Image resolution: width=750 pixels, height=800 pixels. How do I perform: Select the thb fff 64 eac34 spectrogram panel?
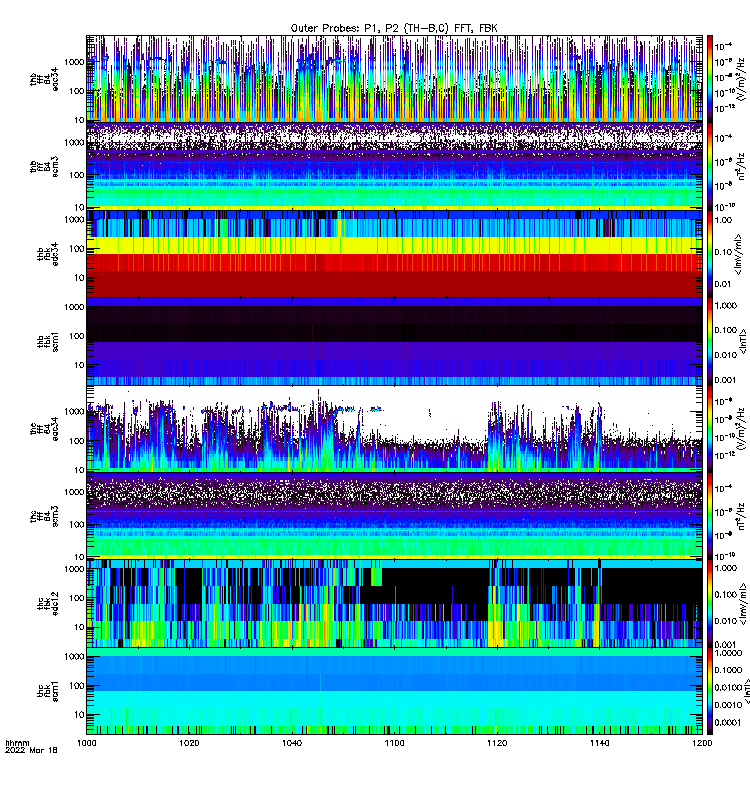tap(394, 79)
